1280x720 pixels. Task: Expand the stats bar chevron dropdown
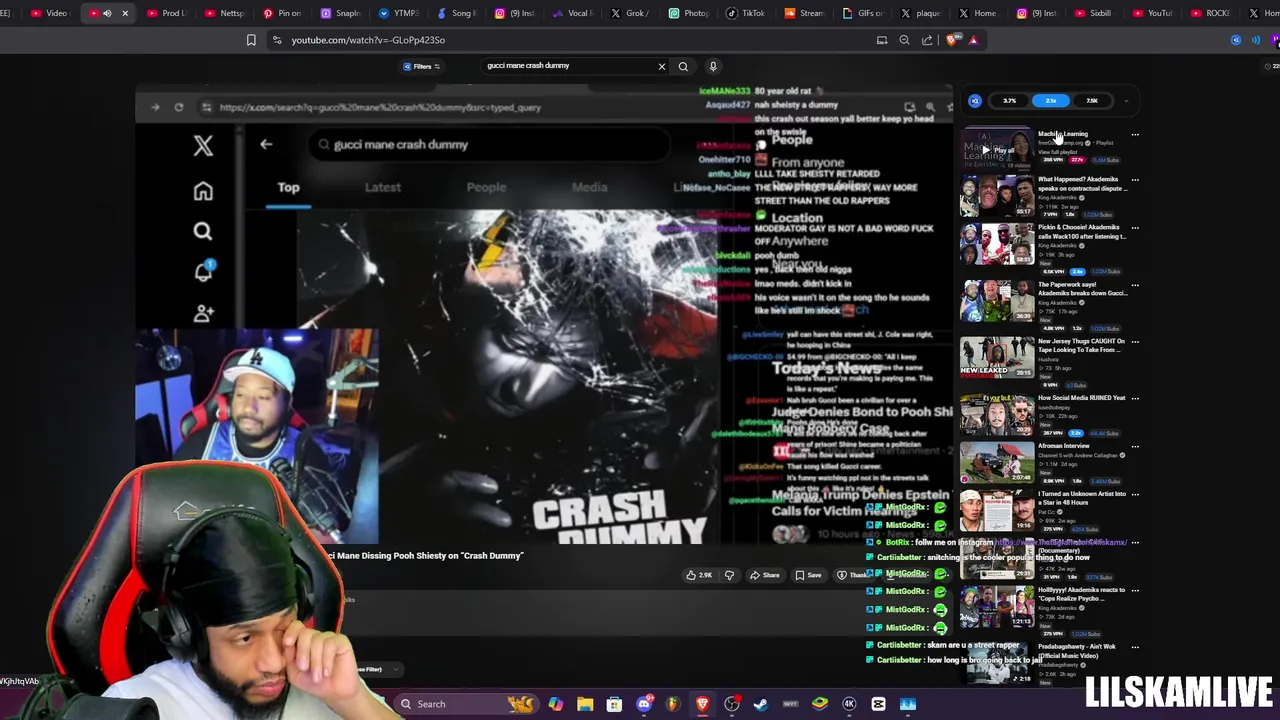(1126, 101)
